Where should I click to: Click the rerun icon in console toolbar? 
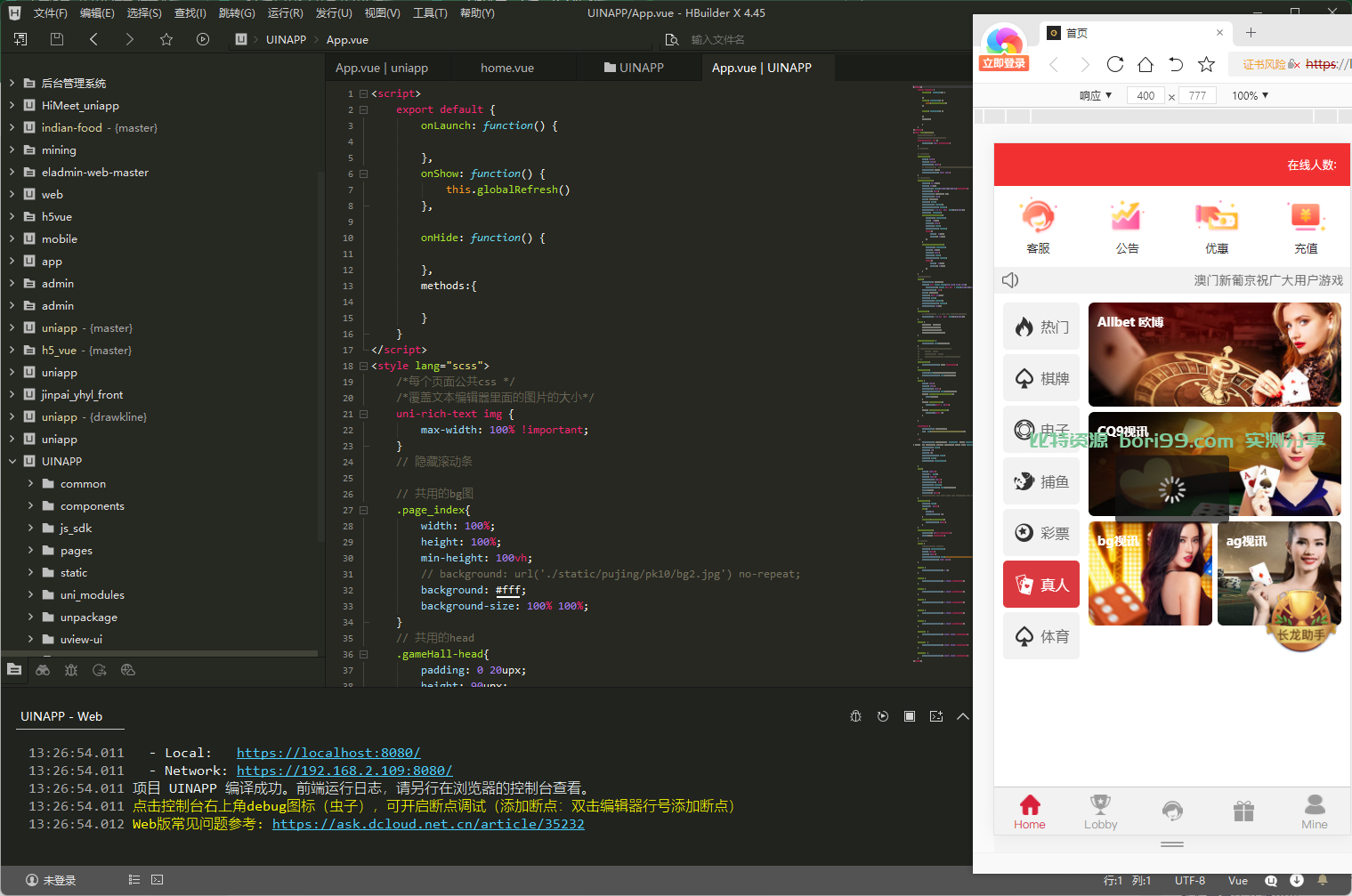point(883,716)
